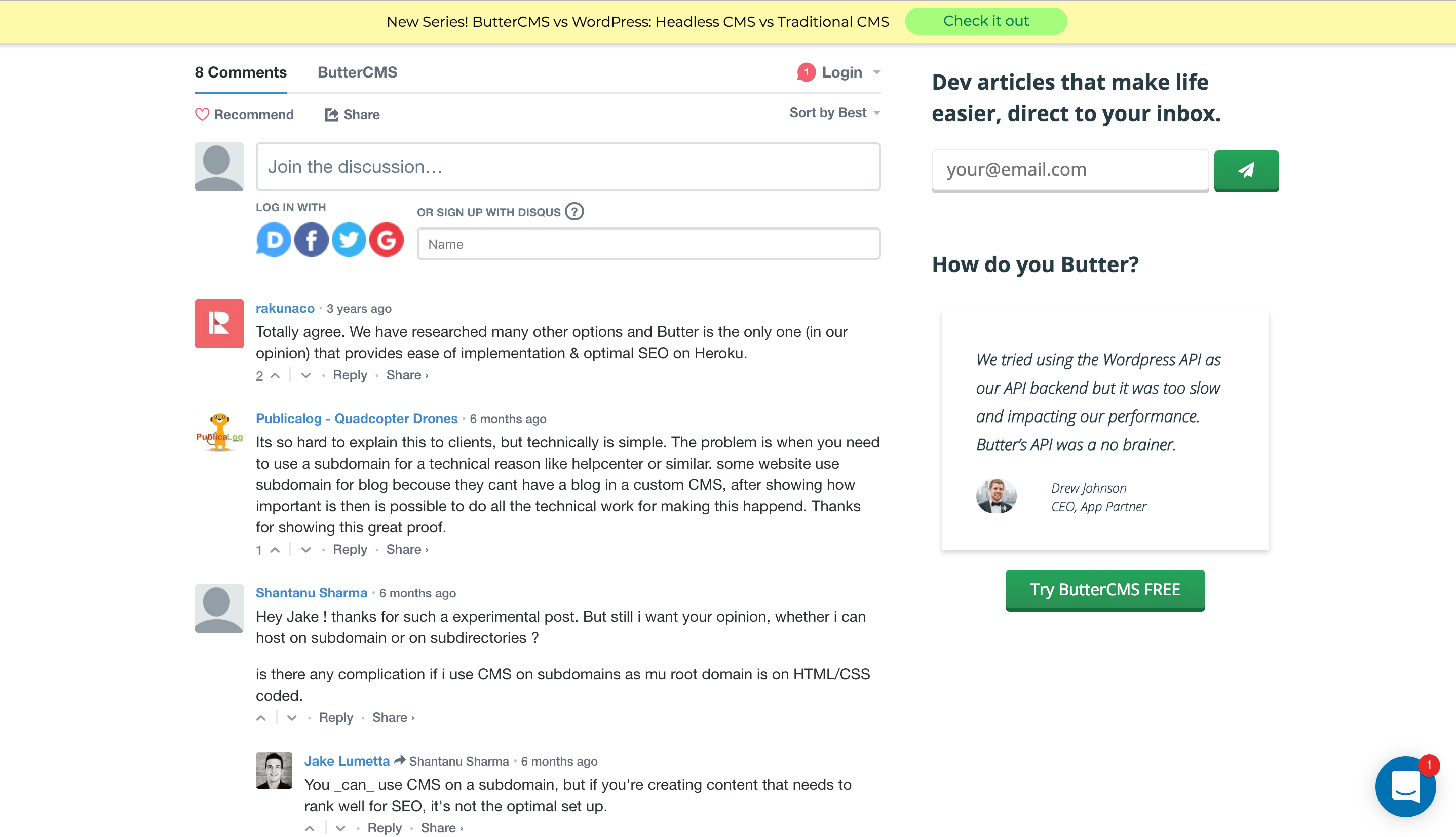This screenshot has width=1456, height=837.
Task: Log in with the Twitter icon
Action: tap(349, 240)
